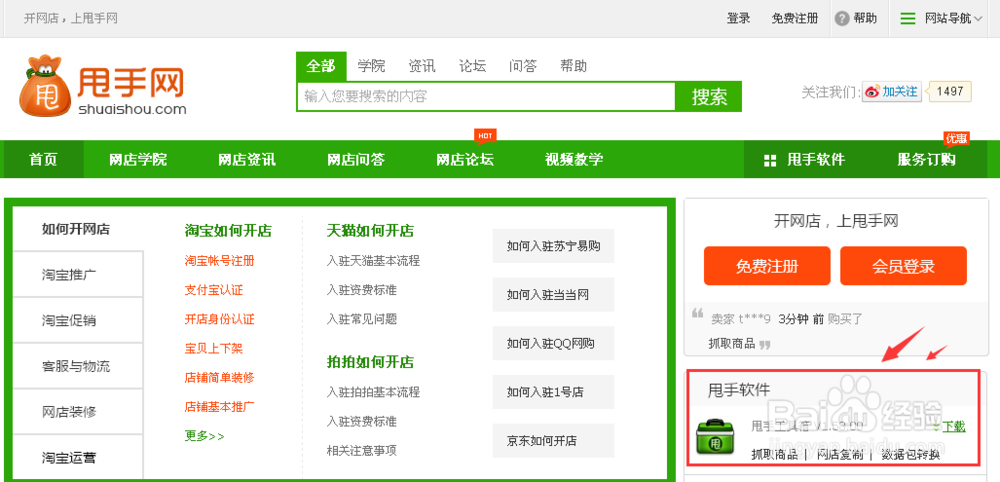The image size is (1000, 482).
Task: Click the 登录 link at top
Action: (x=739, y=18)
